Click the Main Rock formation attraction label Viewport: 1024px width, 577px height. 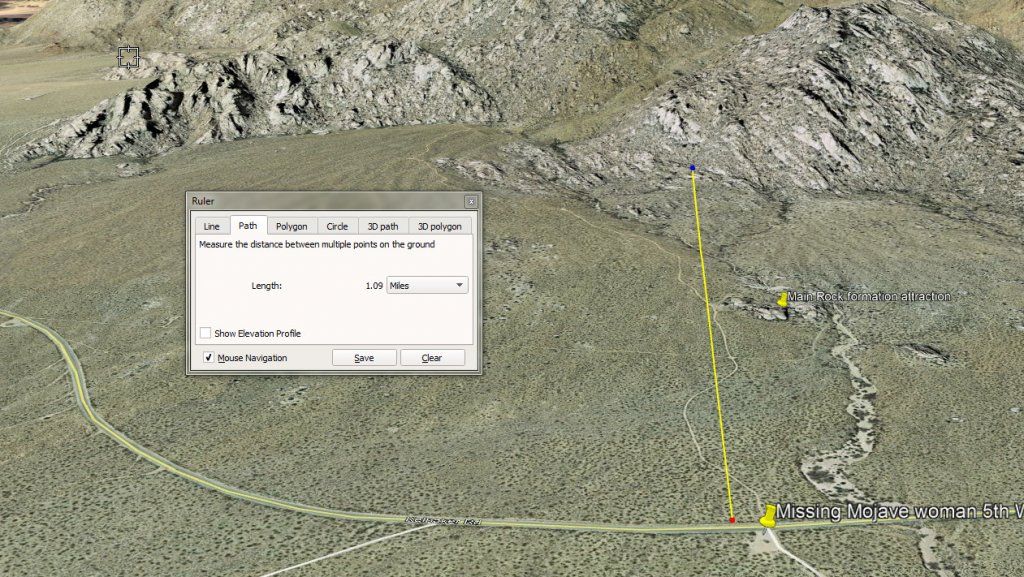[868, 297]
